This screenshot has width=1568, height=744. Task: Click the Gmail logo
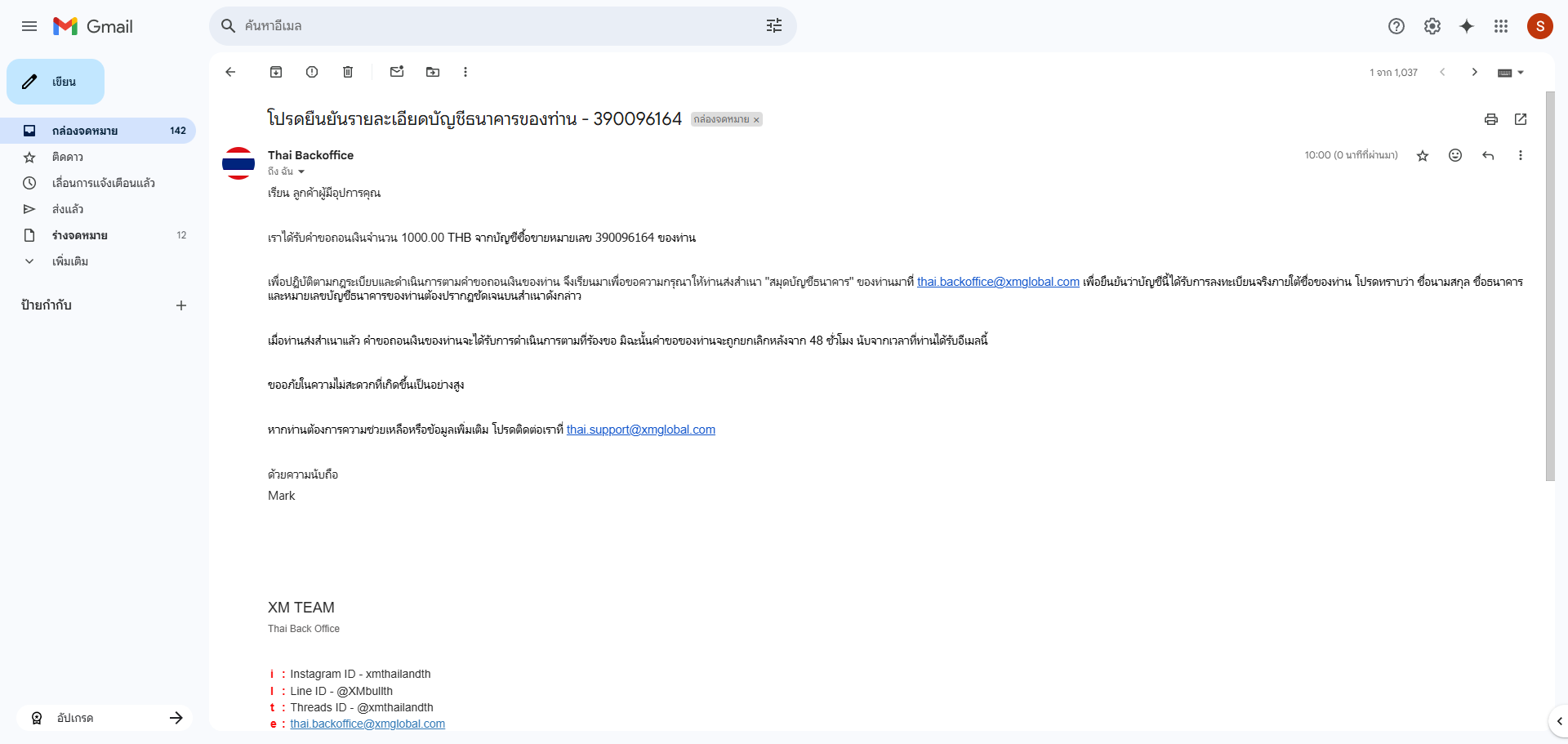[x=92, y=26]
